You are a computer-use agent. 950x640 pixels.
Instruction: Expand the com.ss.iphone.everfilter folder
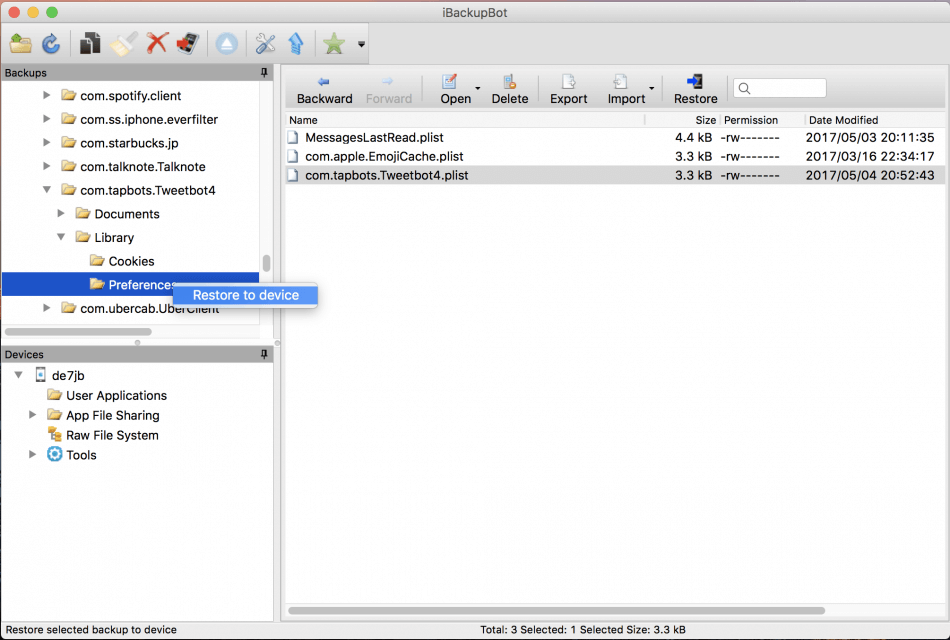[47, 119]
